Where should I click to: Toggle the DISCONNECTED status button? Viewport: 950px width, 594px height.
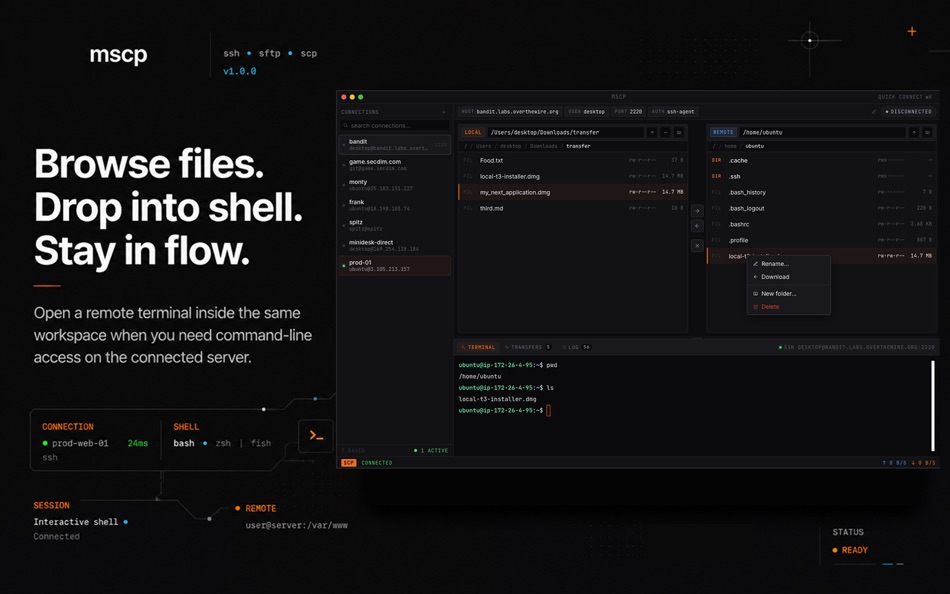click(908, 112)
